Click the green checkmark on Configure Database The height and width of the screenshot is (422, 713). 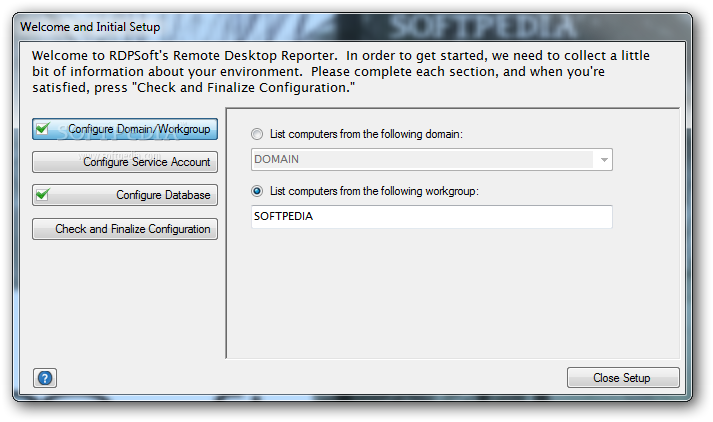click(43, 195)
